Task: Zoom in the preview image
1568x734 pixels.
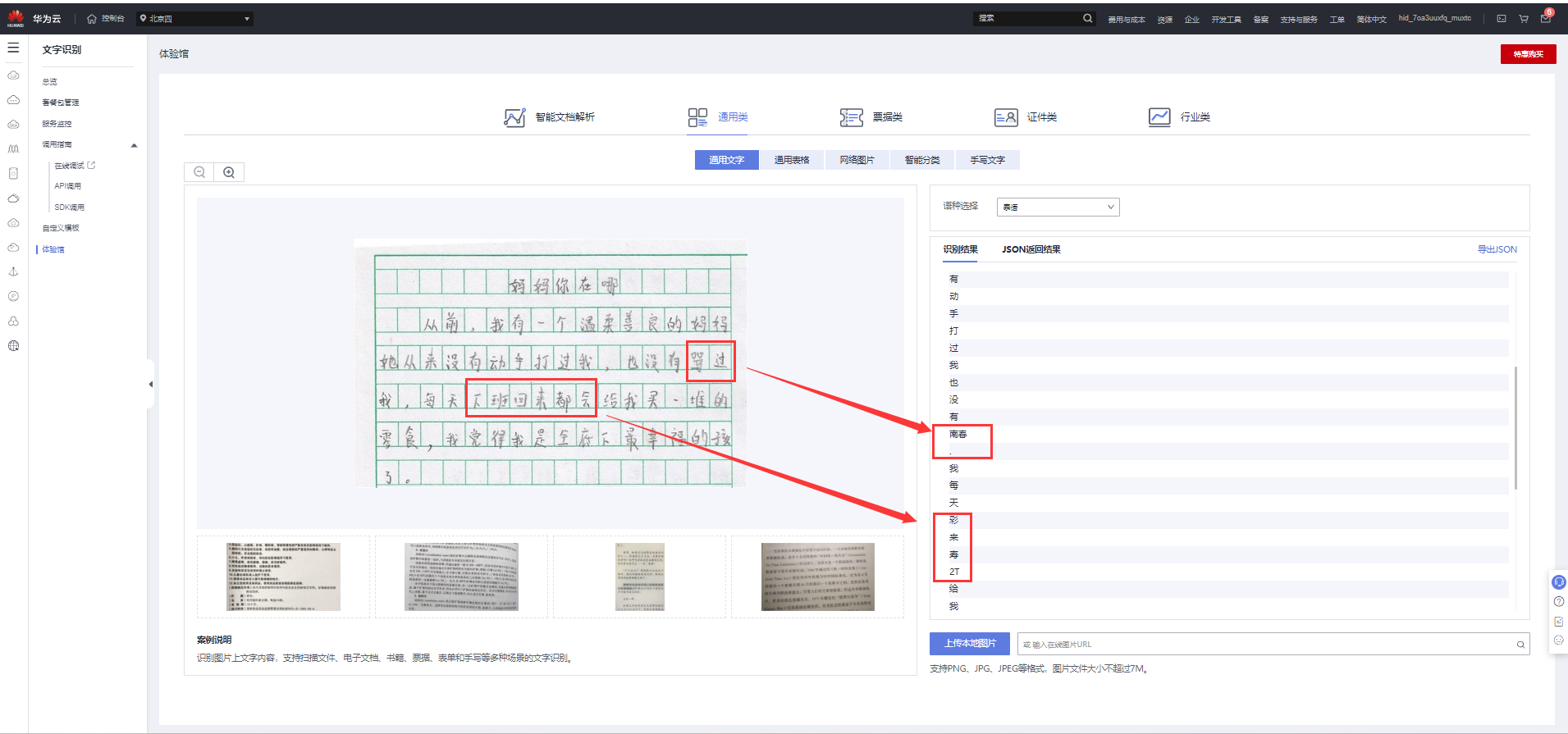Action: 229,172
